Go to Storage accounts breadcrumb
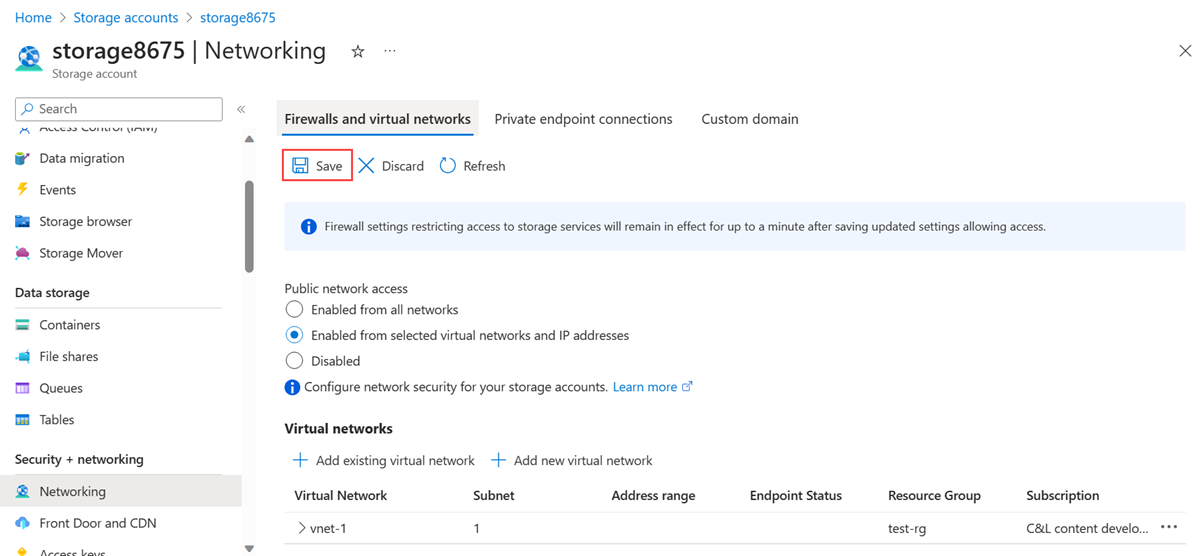The image size is (1200, 556). point(126,18)
